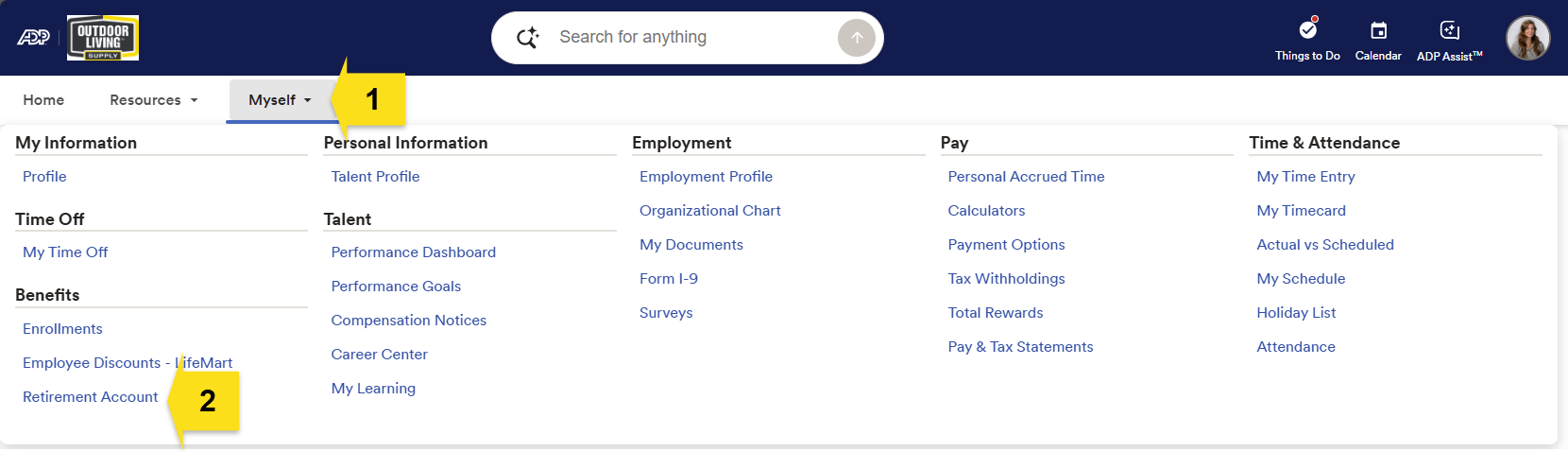
Task: Open the user profile avatar
Action: tap(1527, 38)
